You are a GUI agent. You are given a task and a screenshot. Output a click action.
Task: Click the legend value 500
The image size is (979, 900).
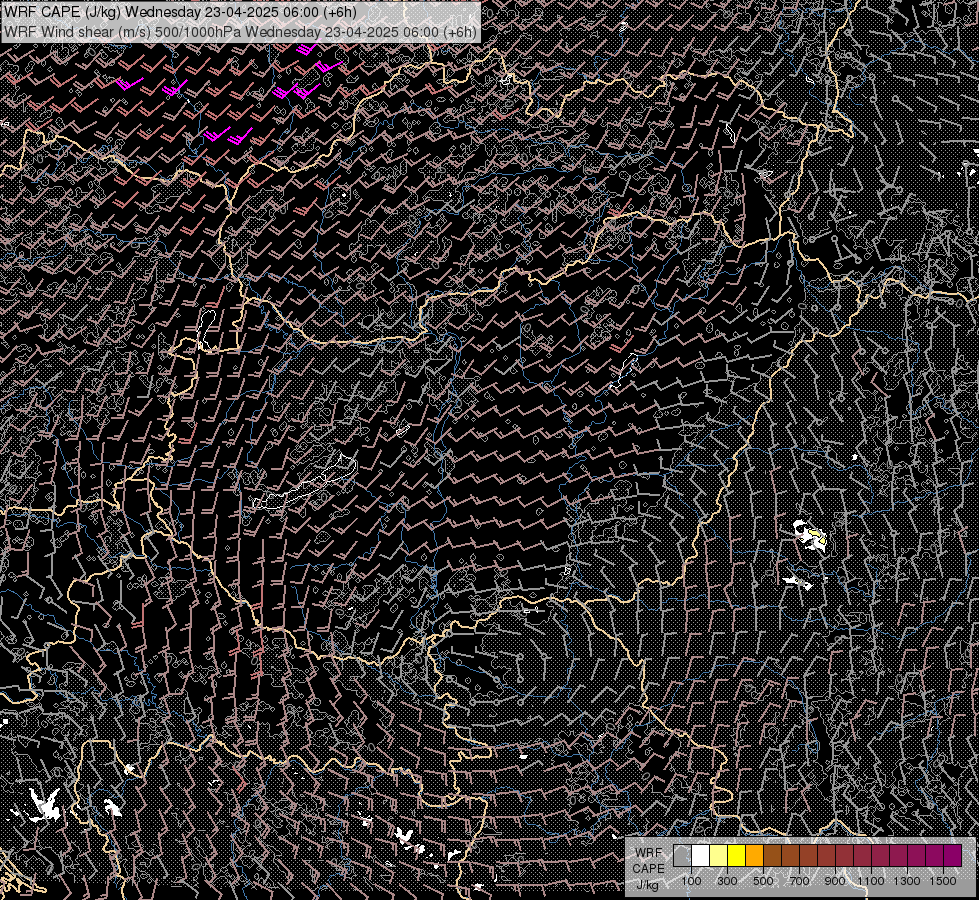pos(763,881)
